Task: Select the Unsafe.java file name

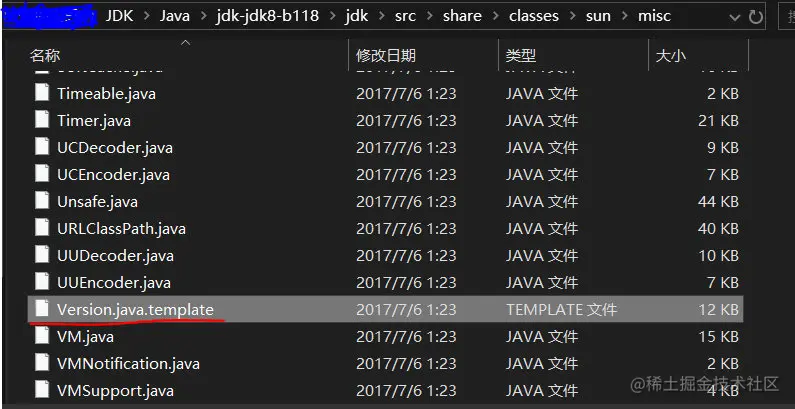Action: click(x=97, y=202)
